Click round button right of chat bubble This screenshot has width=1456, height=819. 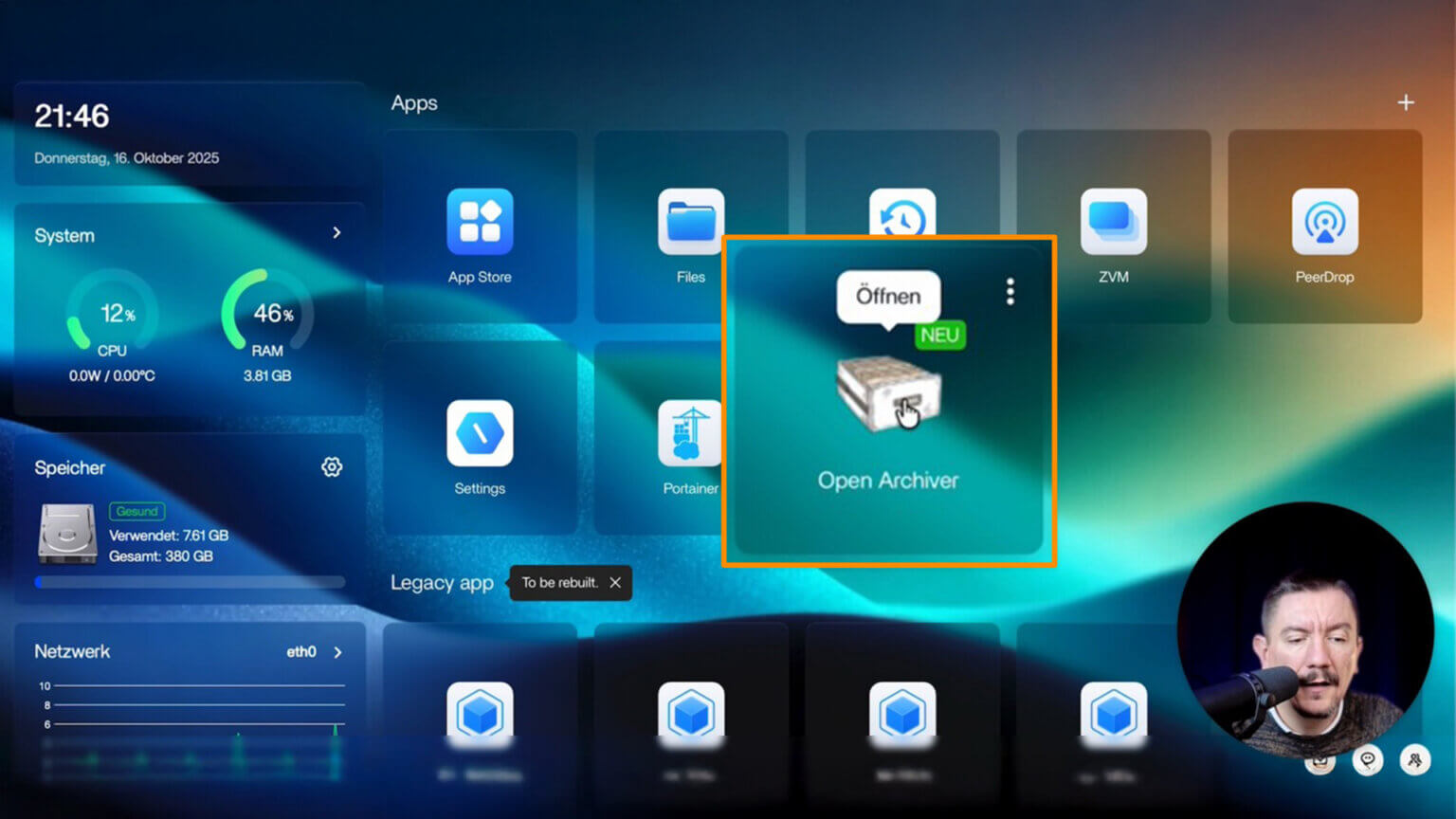[1415, 759]
